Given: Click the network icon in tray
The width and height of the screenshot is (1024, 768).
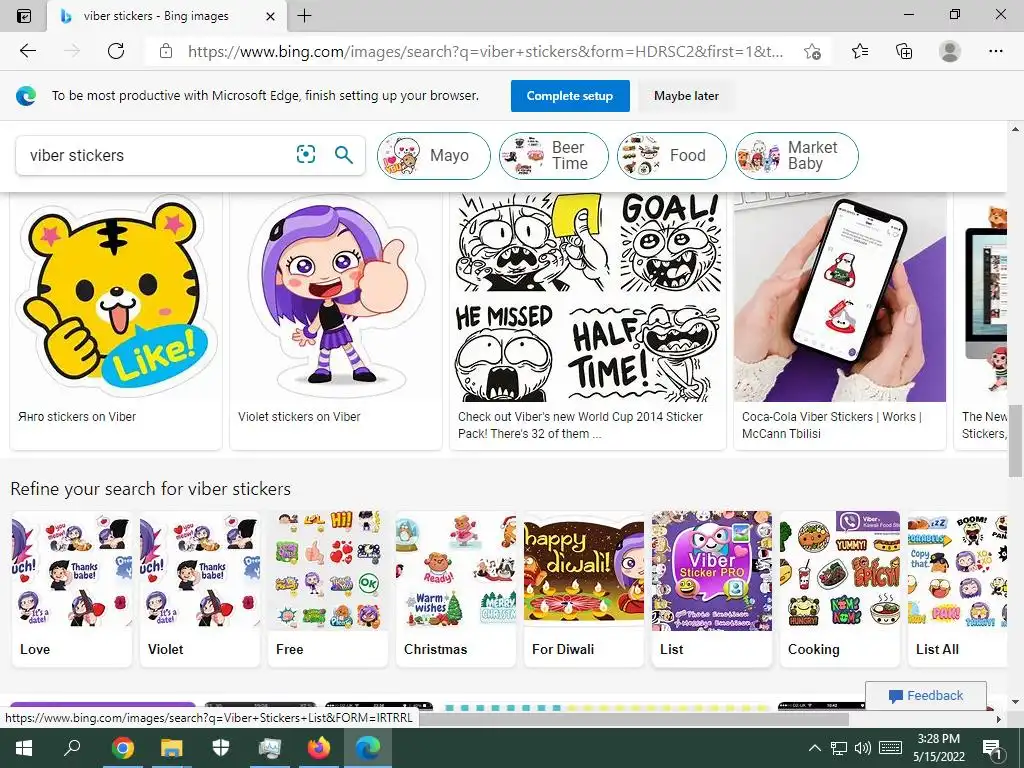Looking at the screenshot, I should coord(839,748).
